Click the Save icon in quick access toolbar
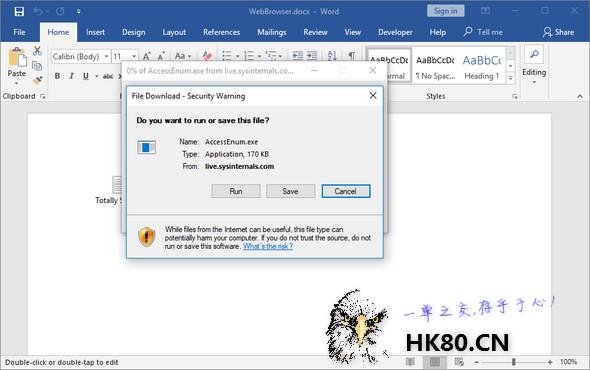590x370 pixels. (x=19, y=11)
